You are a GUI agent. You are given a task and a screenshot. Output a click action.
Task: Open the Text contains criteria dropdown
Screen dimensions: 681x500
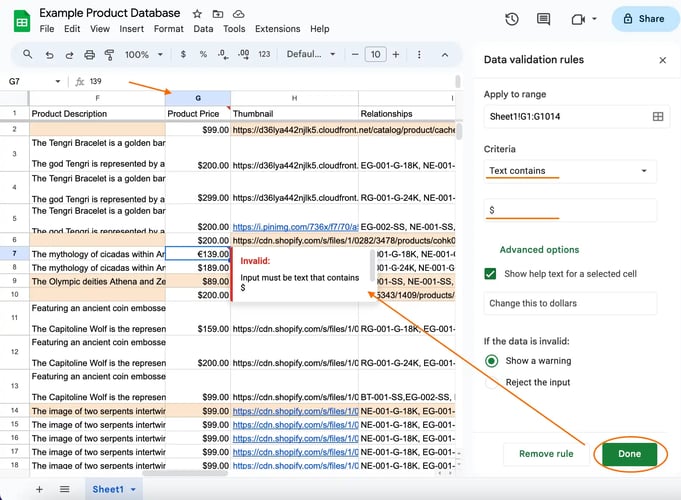coord(570,171)
